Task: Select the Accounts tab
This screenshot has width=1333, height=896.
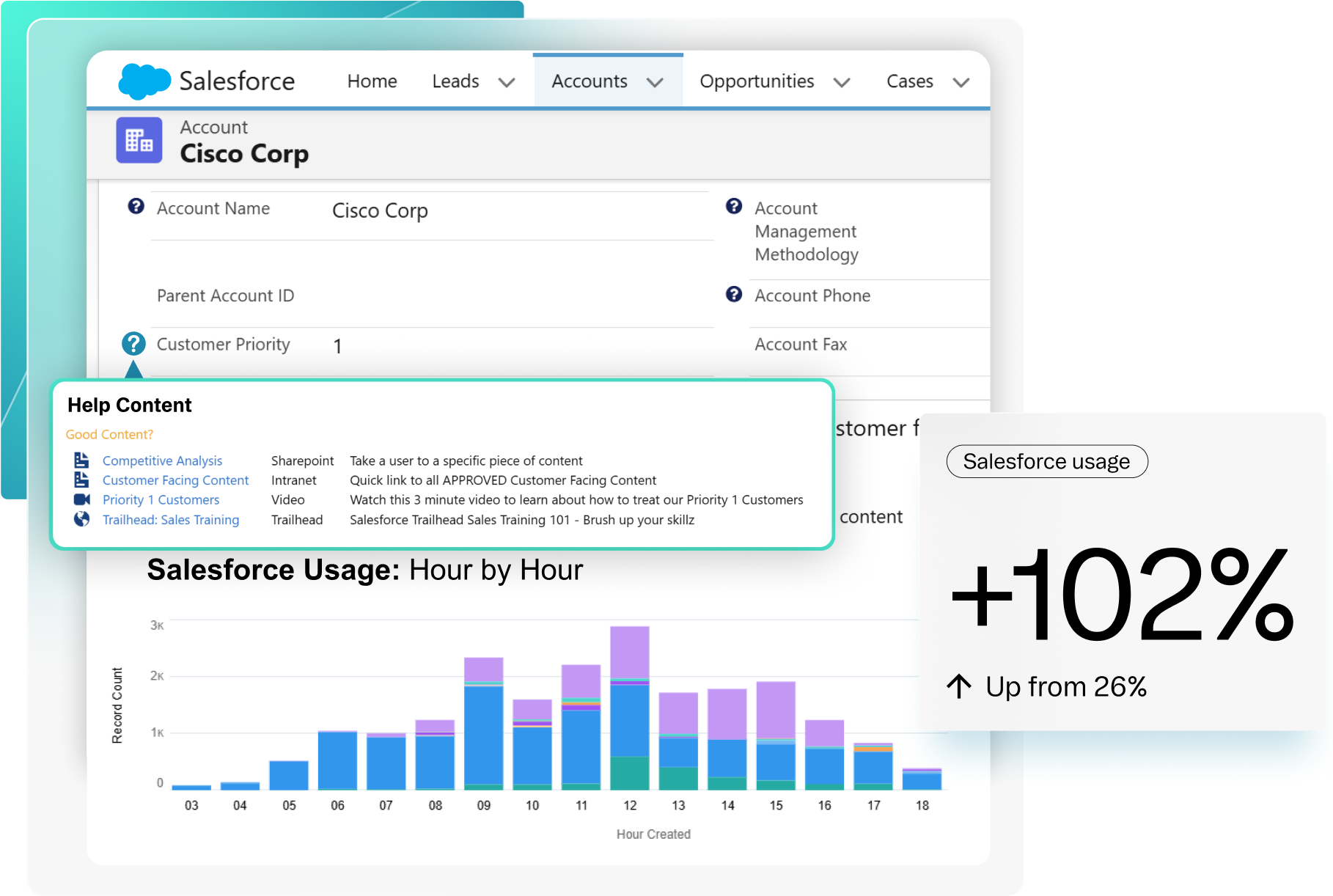Action: [x=590, y=81]
